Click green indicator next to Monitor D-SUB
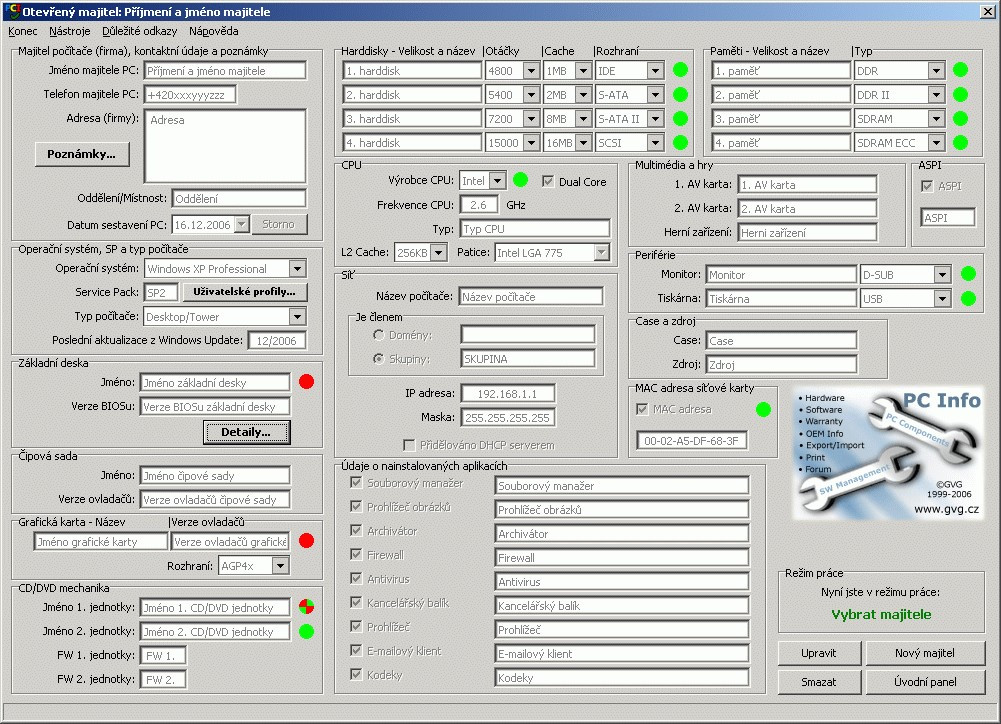The height and width of the screenshot is (724, 1001). [x=968, y=274]
